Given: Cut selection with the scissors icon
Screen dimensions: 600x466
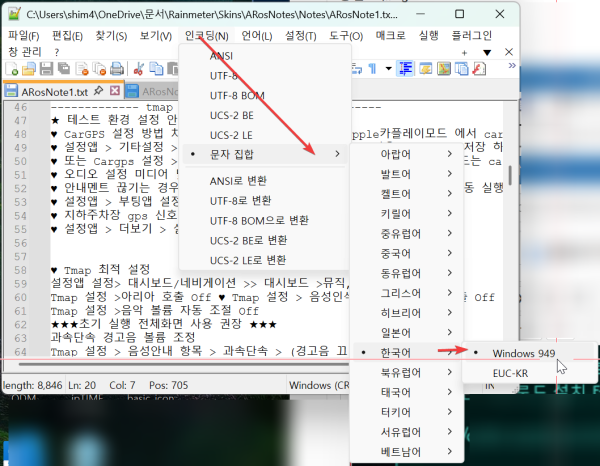Looking at the screenshot, I should 139,69.
